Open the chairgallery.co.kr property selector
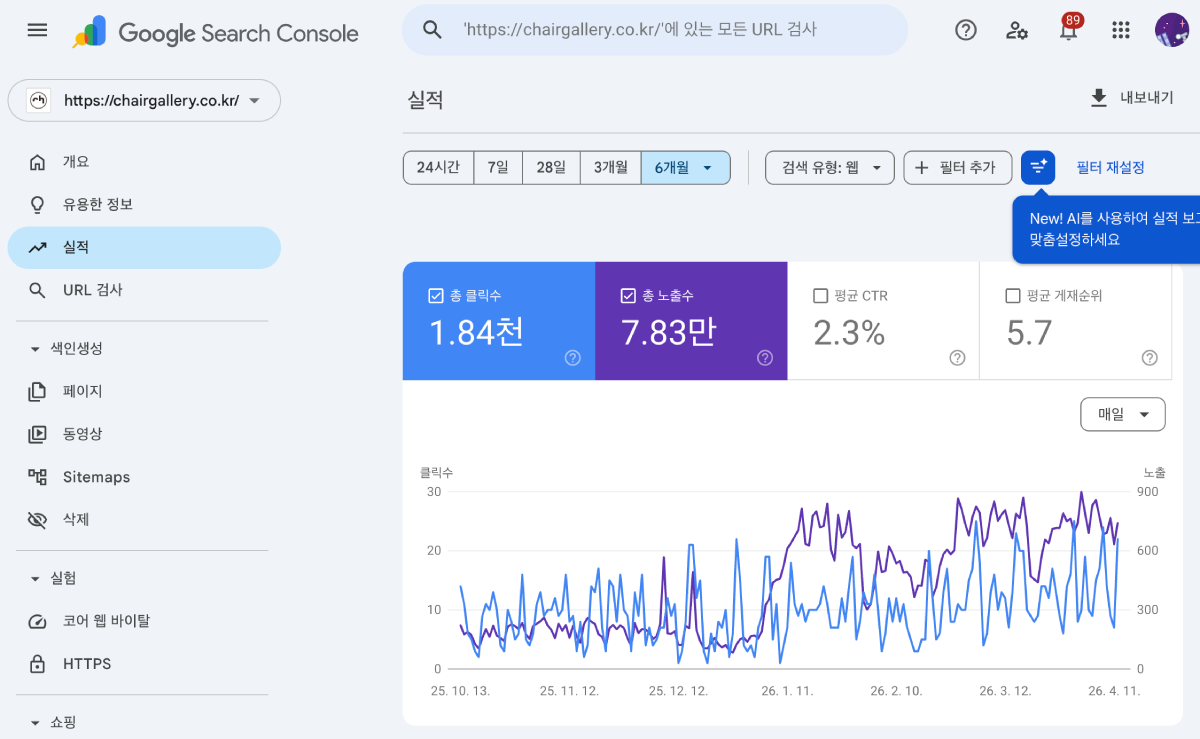 coord(144,100)
